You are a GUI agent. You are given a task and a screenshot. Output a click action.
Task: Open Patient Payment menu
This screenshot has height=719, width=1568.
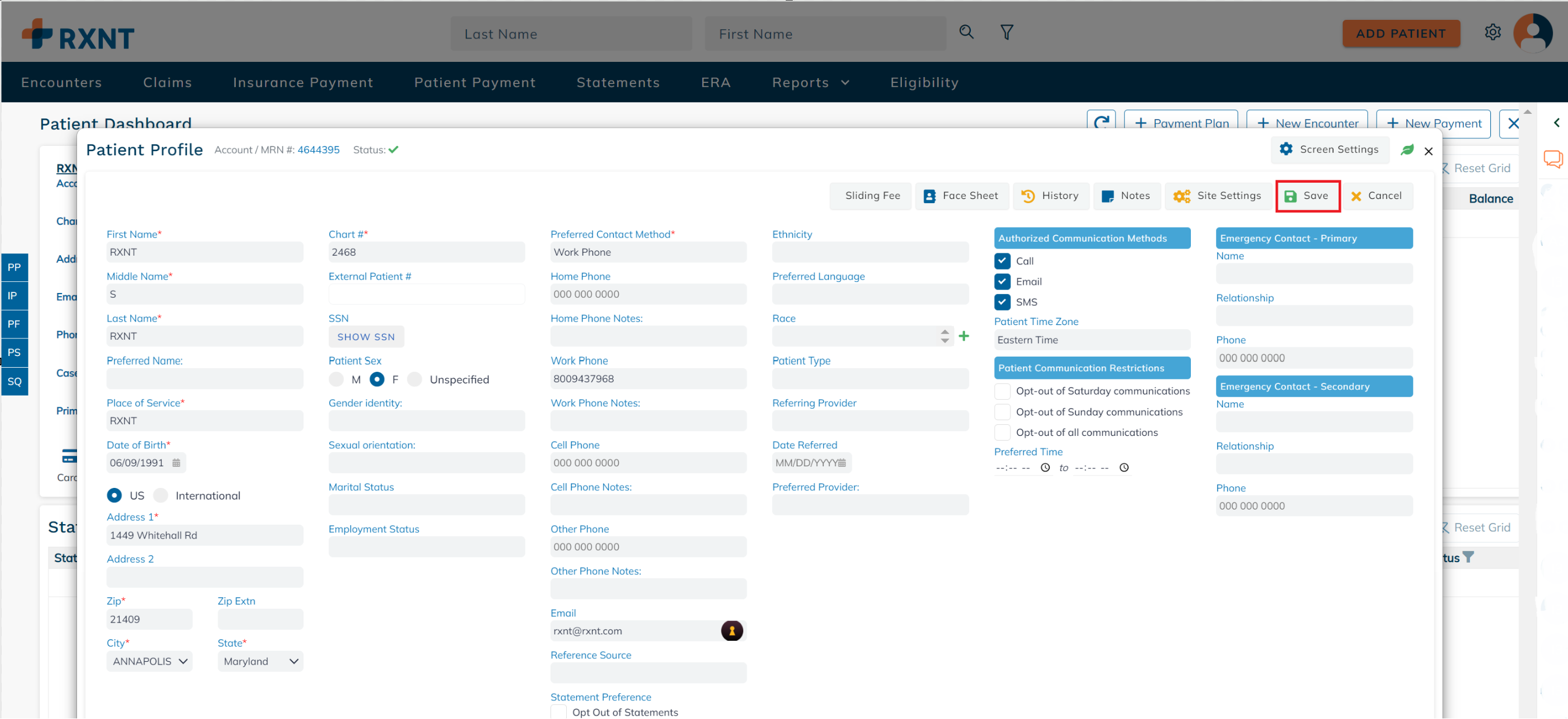(475, 82)
